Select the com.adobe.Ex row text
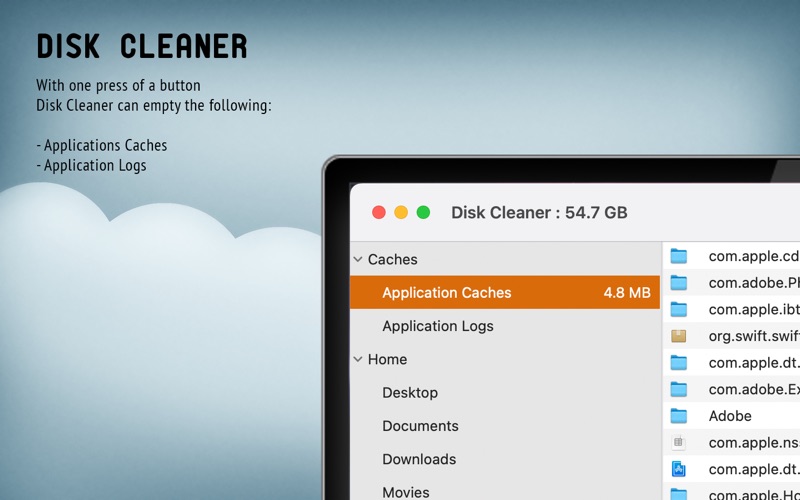800x500 pixels. click(754, 389)
